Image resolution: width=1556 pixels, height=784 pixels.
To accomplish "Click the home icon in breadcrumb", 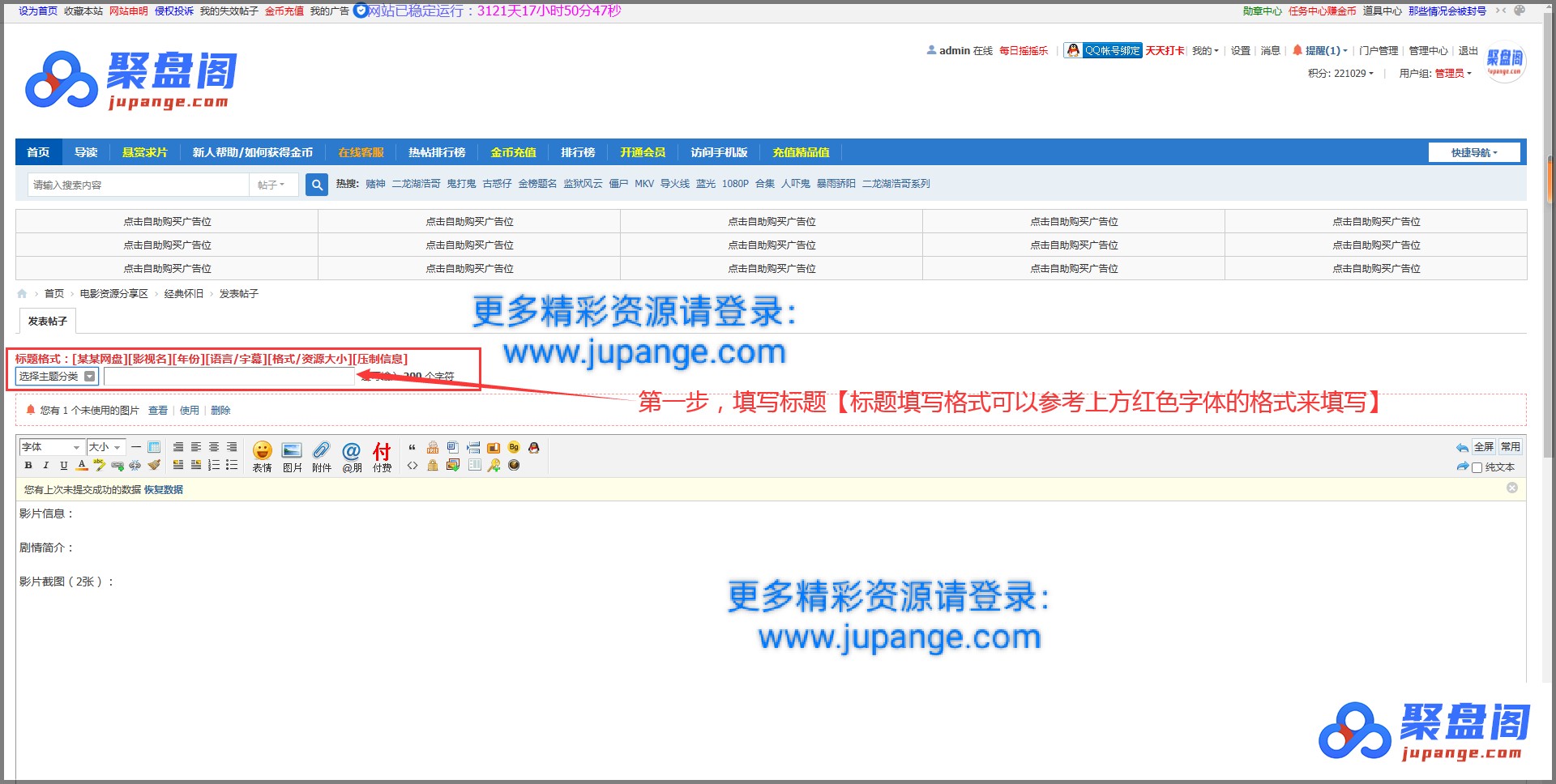I will 22,293.
